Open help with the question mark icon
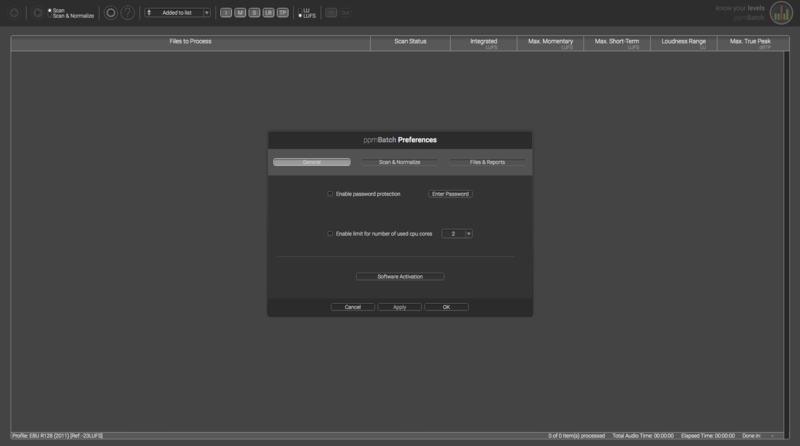Viewport: 800px width, 446px height. coord(128,12)
